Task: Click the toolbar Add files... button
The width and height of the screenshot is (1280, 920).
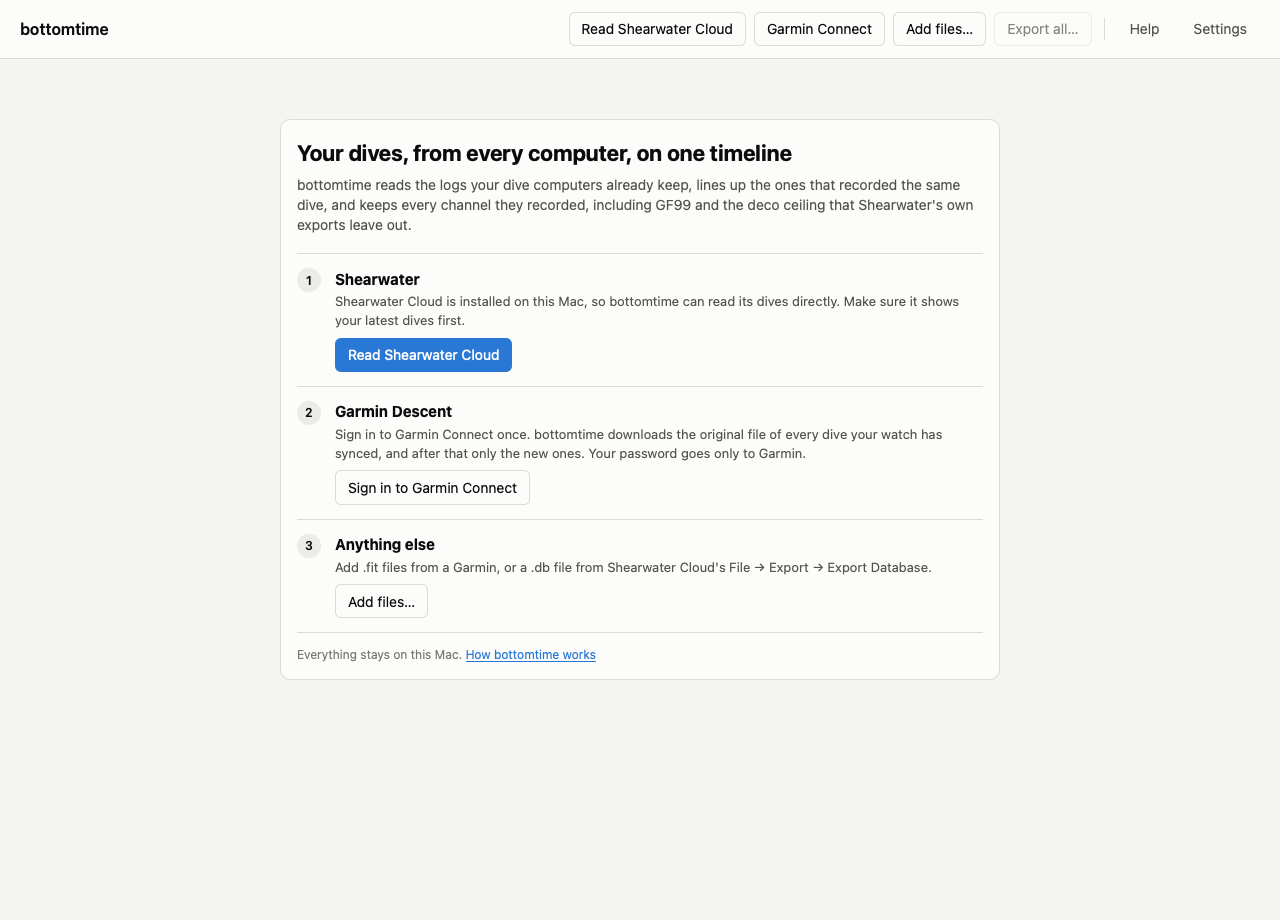Action: coord(939,29)
